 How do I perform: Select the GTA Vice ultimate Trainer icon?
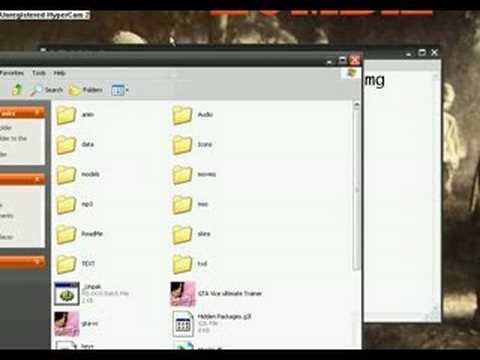tap(183, 294)
